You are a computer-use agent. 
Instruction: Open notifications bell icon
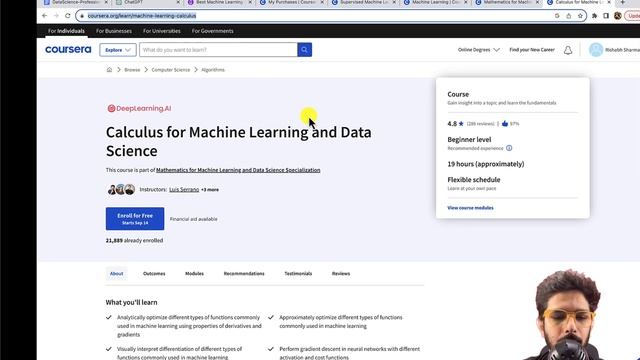point(568,50)
